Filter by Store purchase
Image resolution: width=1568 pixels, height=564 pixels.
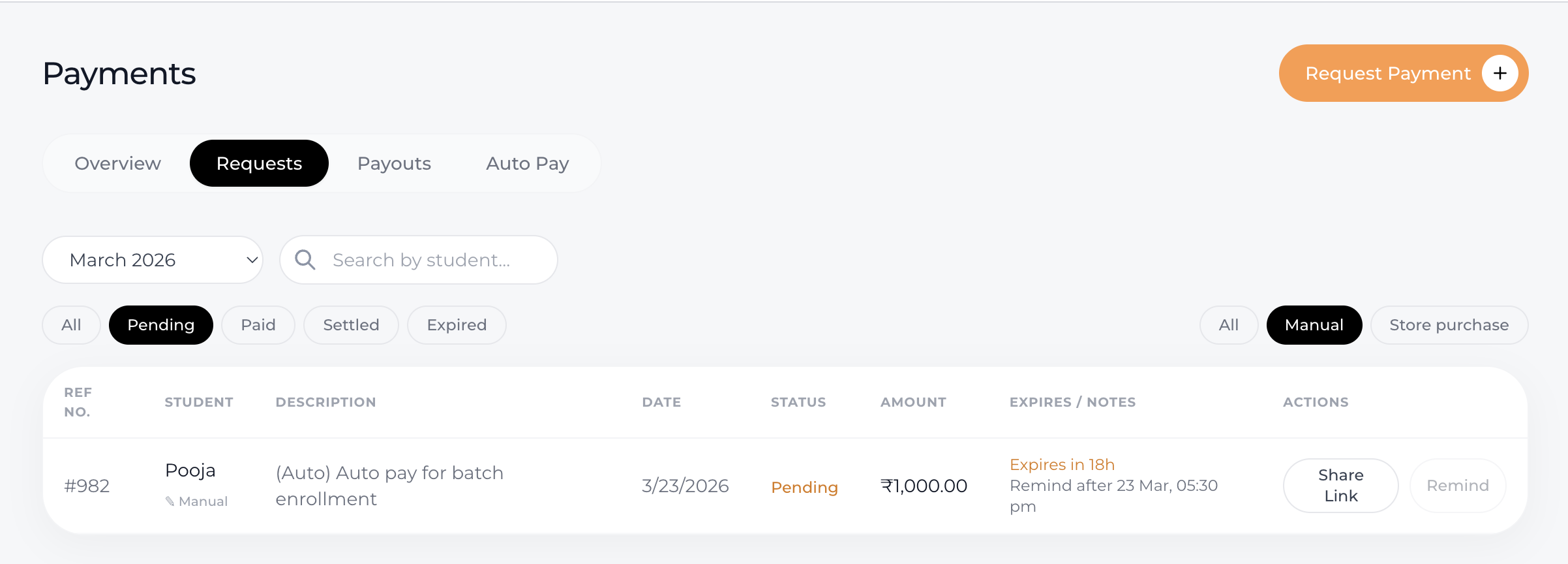pos(1449,325)
